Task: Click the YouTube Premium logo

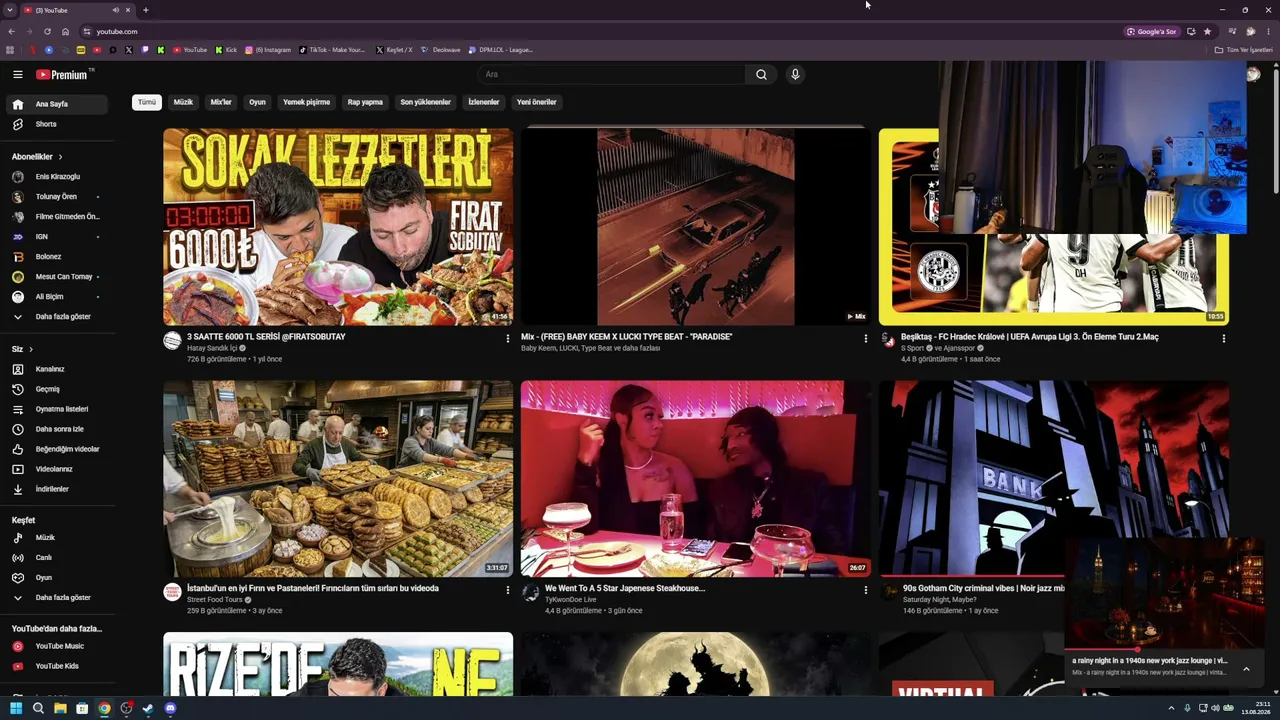Action: click(62, 74)
